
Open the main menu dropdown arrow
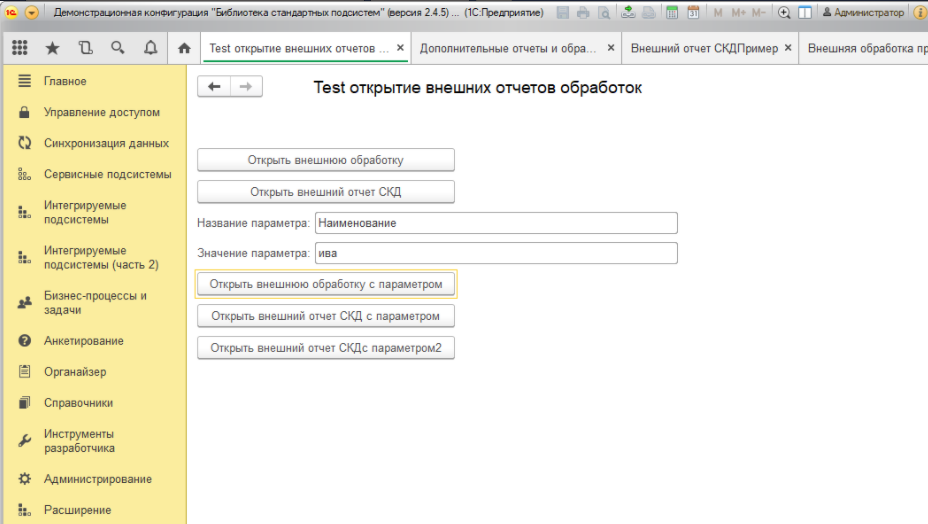32,12
